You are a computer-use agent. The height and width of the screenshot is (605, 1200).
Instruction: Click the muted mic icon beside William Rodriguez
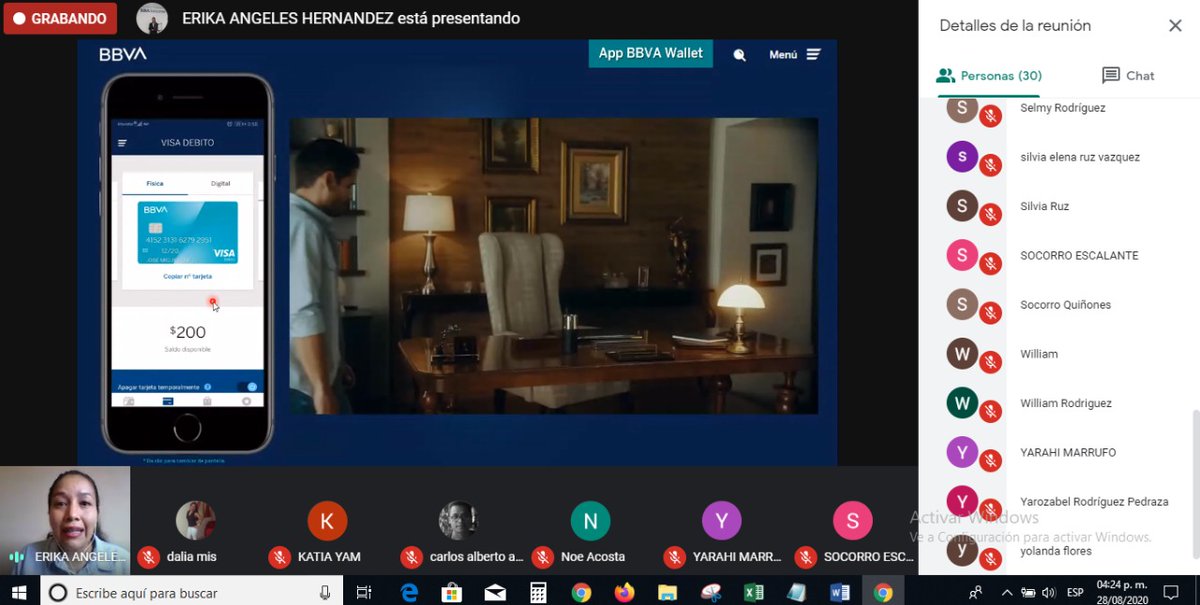(990, 411)
